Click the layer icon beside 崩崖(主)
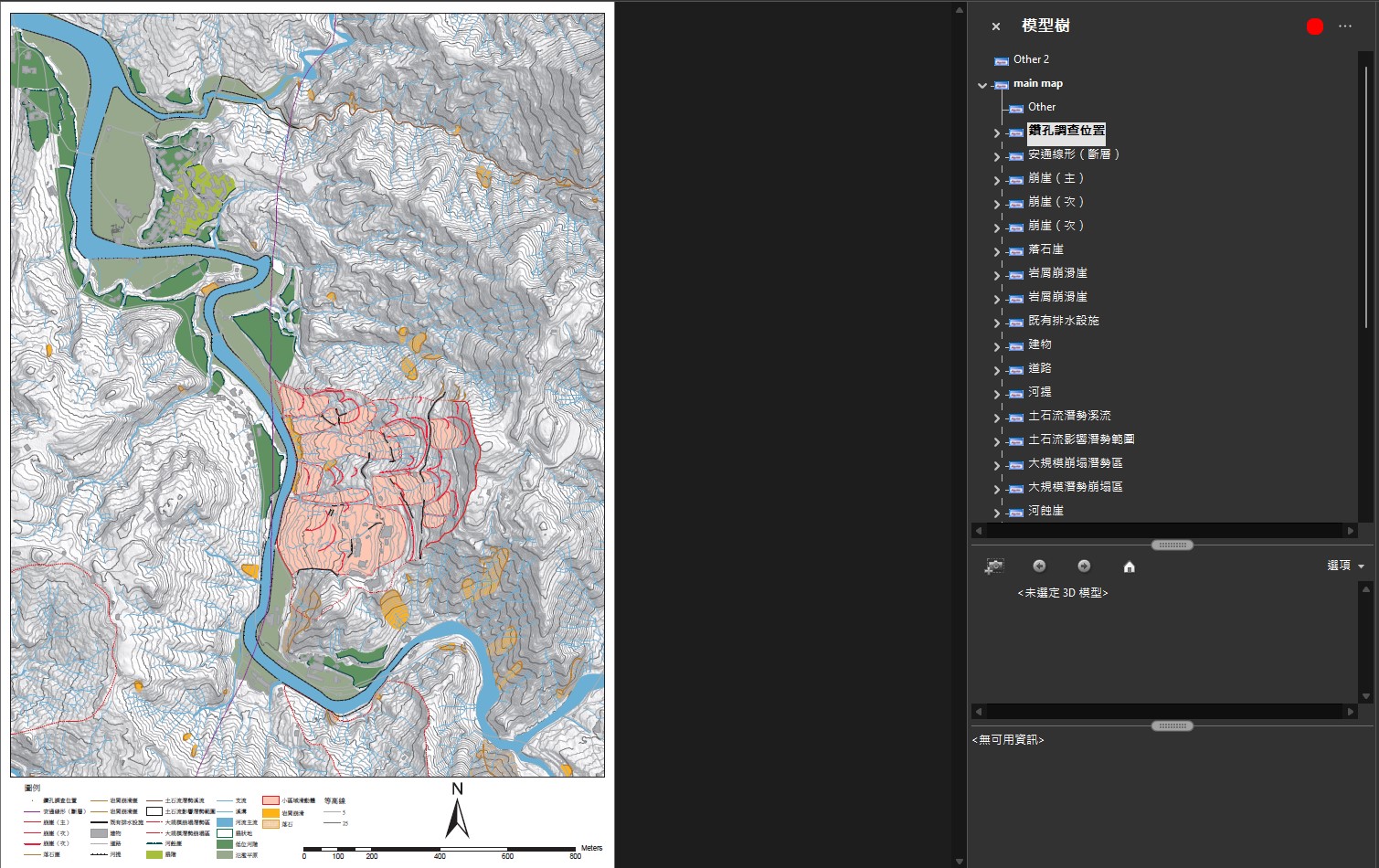 coord(1016,179)
